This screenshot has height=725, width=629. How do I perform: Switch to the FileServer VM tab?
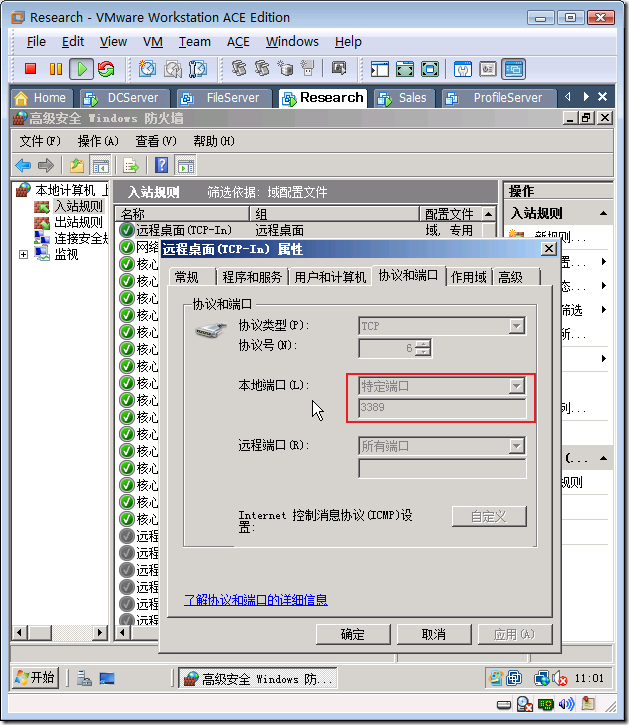tap(224, 98)
